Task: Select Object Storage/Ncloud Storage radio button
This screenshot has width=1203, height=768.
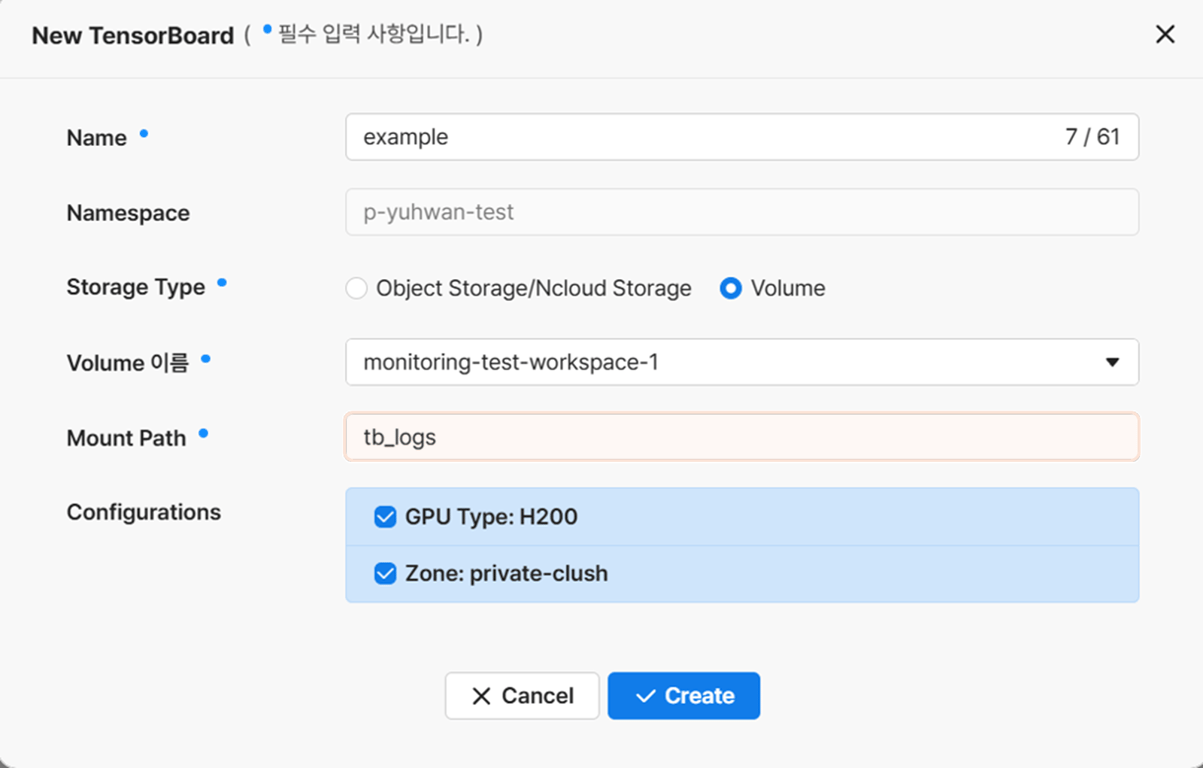Action: (357, 289)
